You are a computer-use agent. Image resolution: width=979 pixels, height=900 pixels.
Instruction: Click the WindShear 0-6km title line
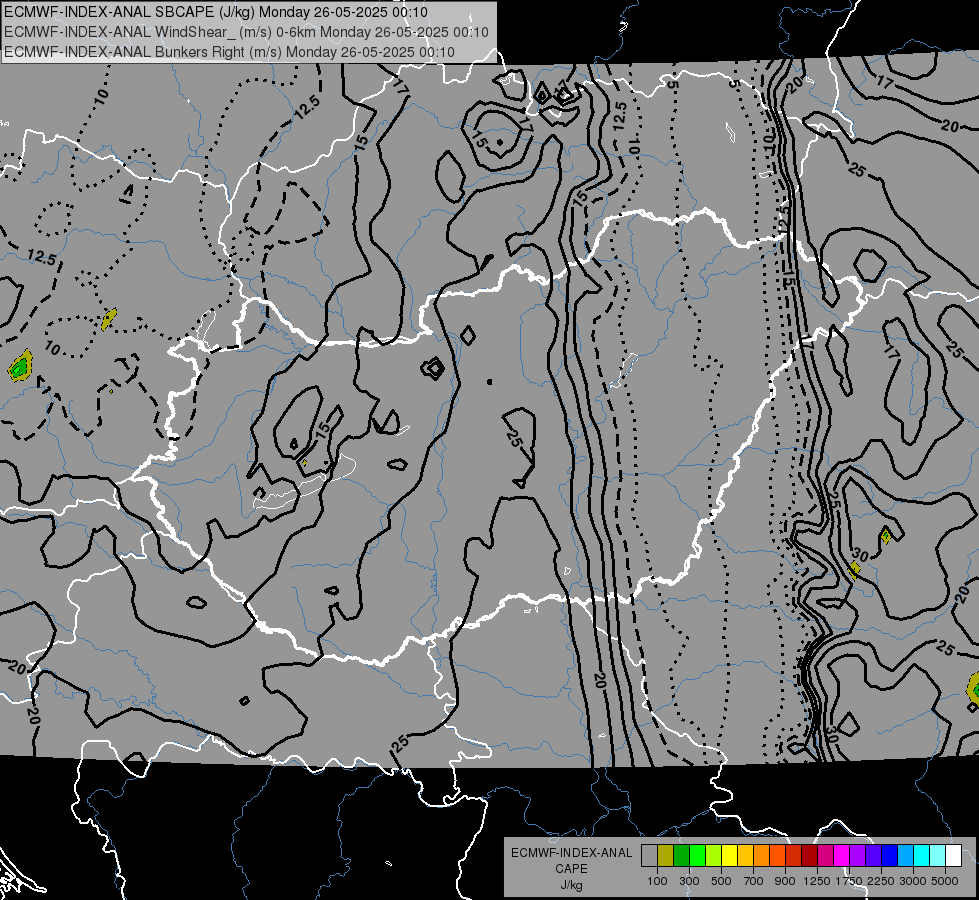tap(247, 32)
